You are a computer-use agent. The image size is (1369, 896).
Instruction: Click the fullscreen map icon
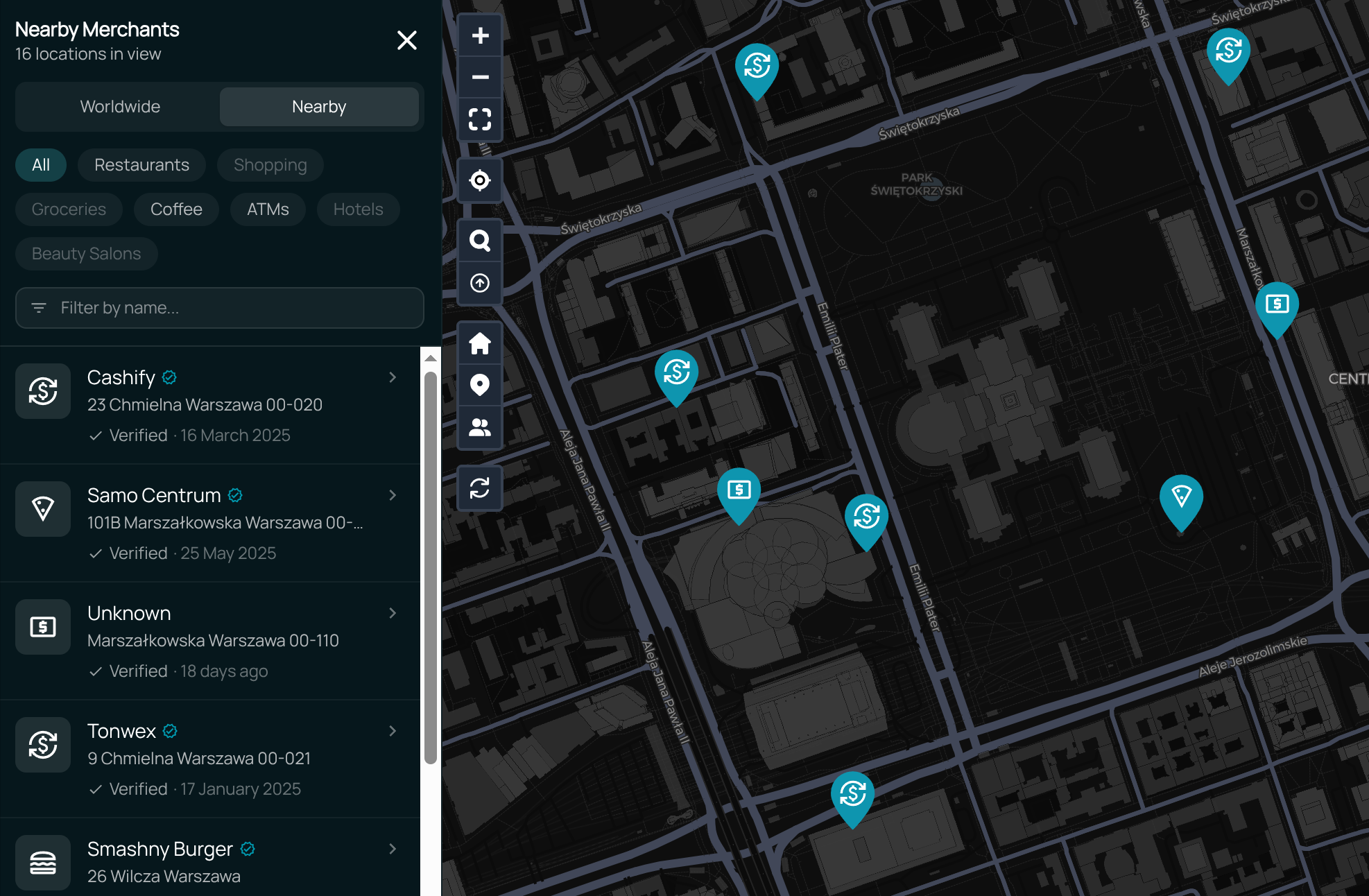click(x=479, y=120)
